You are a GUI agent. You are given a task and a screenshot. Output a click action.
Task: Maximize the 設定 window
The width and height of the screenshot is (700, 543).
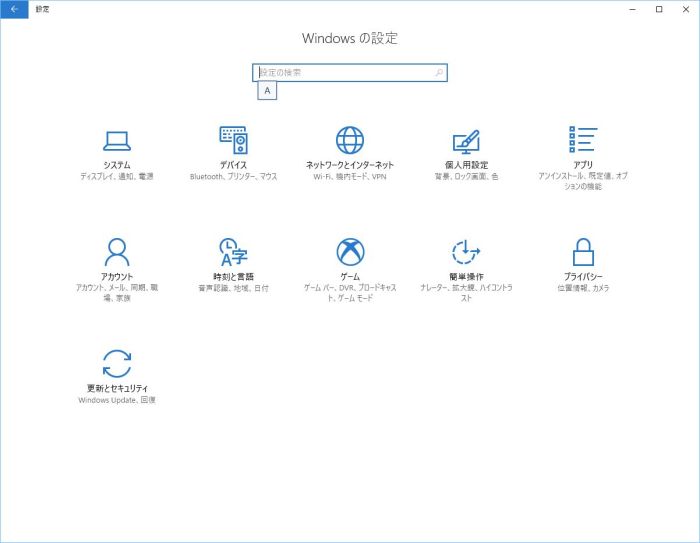click(x=659, y=8)
